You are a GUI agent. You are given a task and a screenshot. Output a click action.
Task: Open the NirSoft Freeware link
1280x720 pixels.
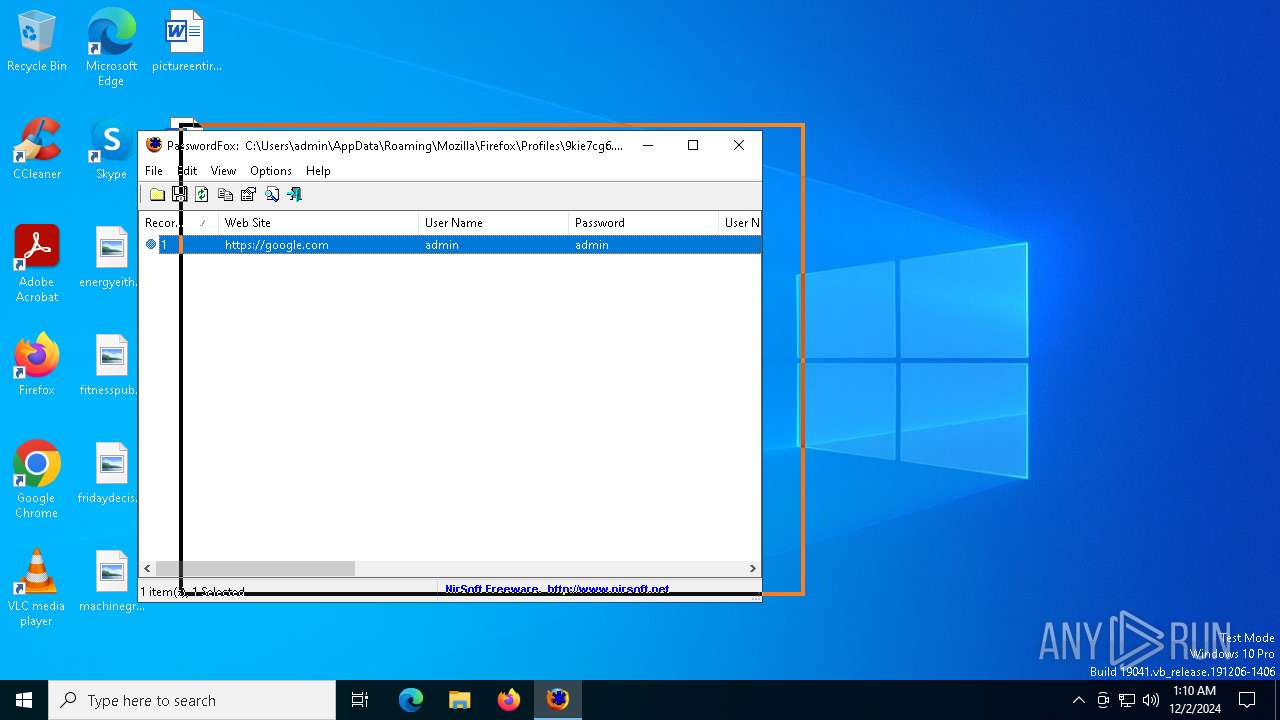click(x=557, y=589)
